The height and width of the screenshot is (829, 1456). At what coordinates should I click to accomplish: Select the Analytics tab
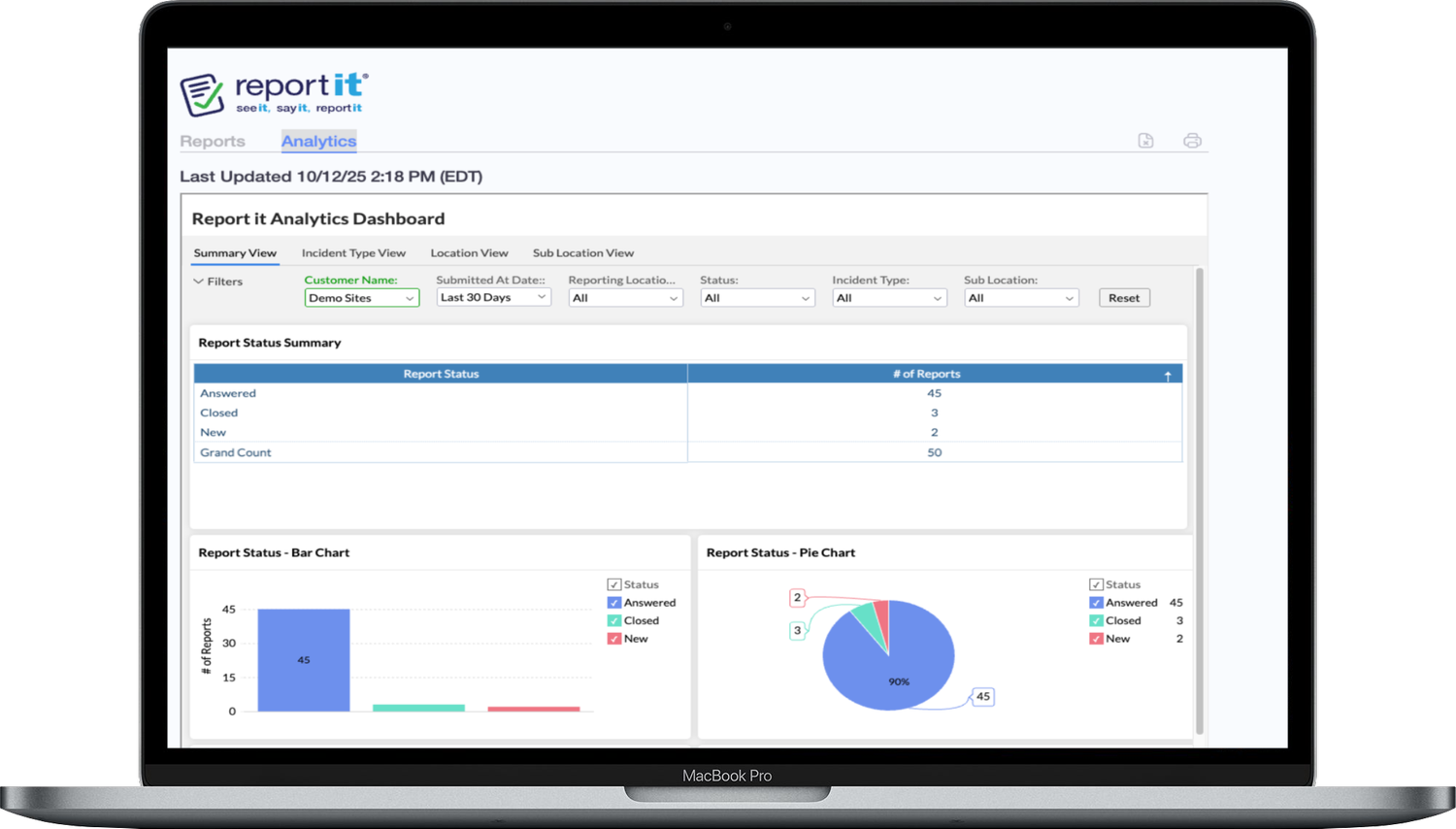click(x=319, y=141)
